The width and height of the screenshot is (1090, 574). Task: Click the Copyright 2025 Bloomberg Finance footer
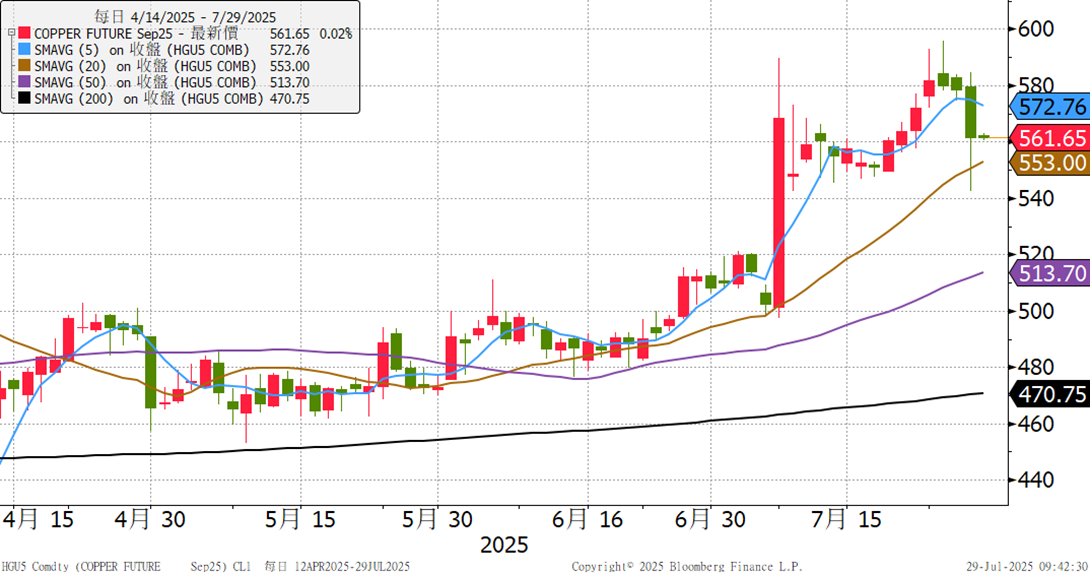click(x=687, y=566)
